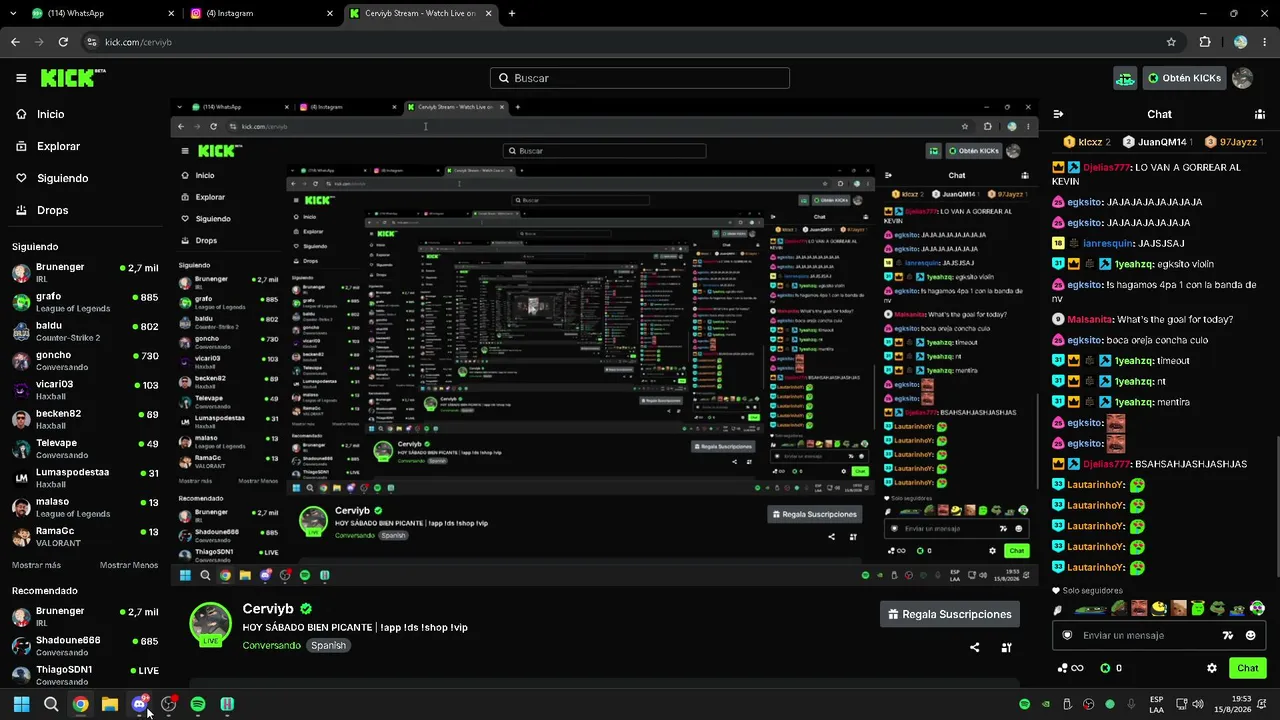
Task: Click the Kicks balance icon showing 0
Action: (1105, 668)
